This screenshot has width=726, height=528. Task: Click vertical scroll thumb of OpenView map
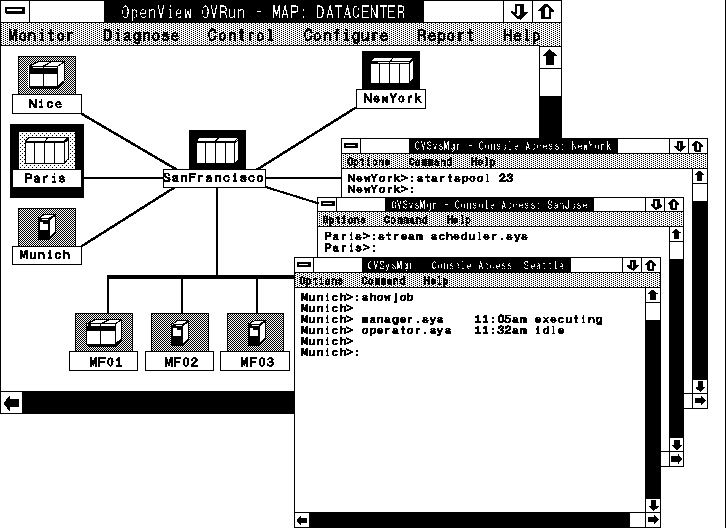pos(550,82)
